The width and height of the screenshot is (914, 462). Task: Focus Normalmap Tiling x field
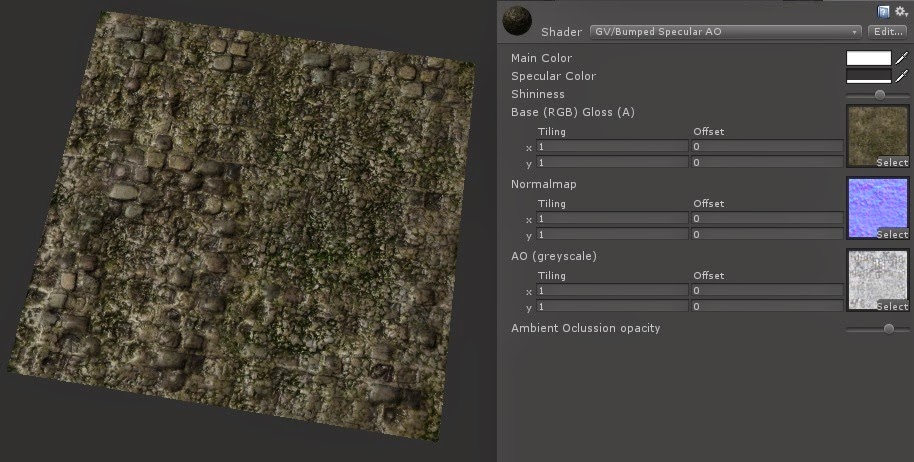pyautogui.click(x=612, y=218)
